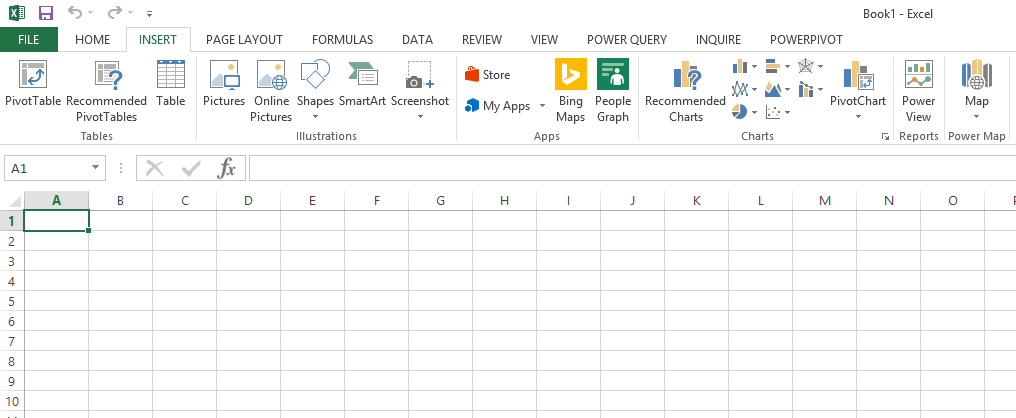Open Customize Quick Access Toolbar menu

coord(150,13)
